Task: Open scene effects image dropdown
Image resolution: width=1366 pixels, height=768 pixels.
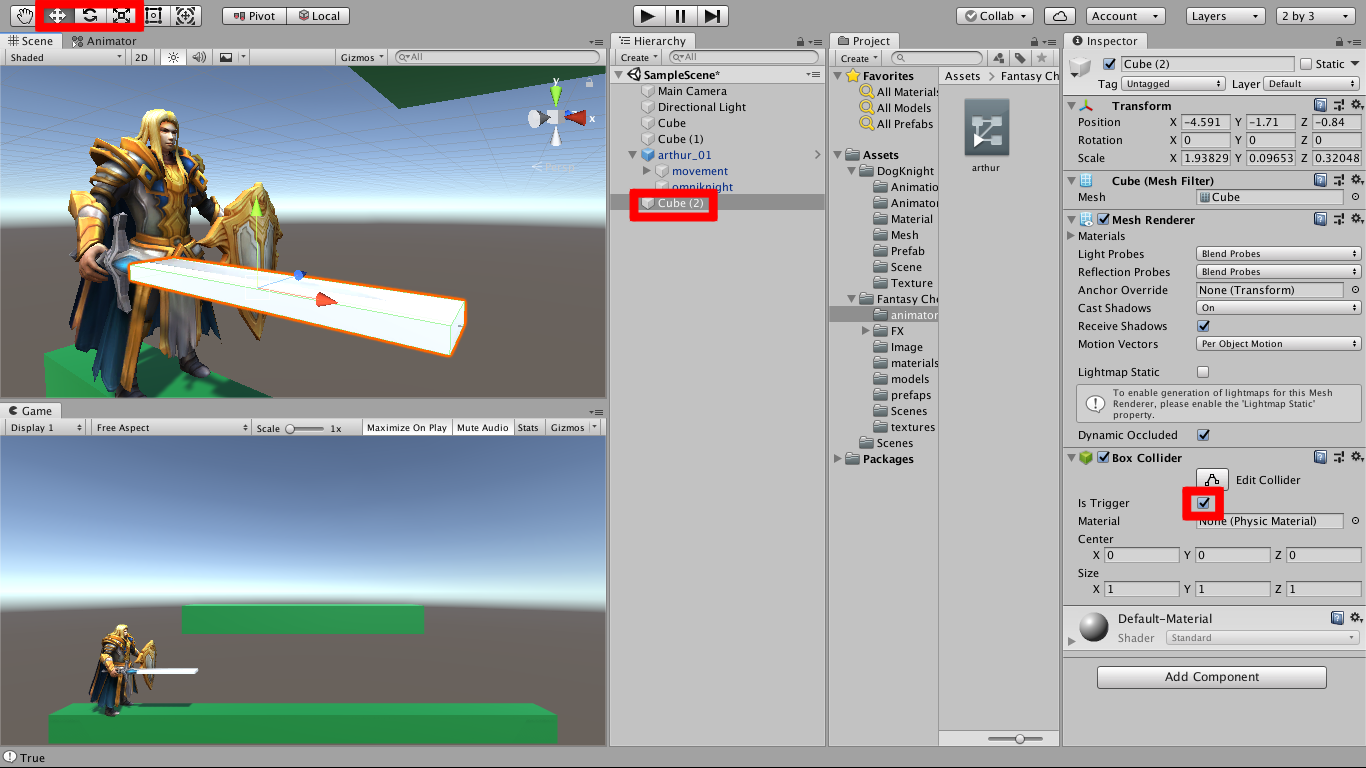Action: 231,57
